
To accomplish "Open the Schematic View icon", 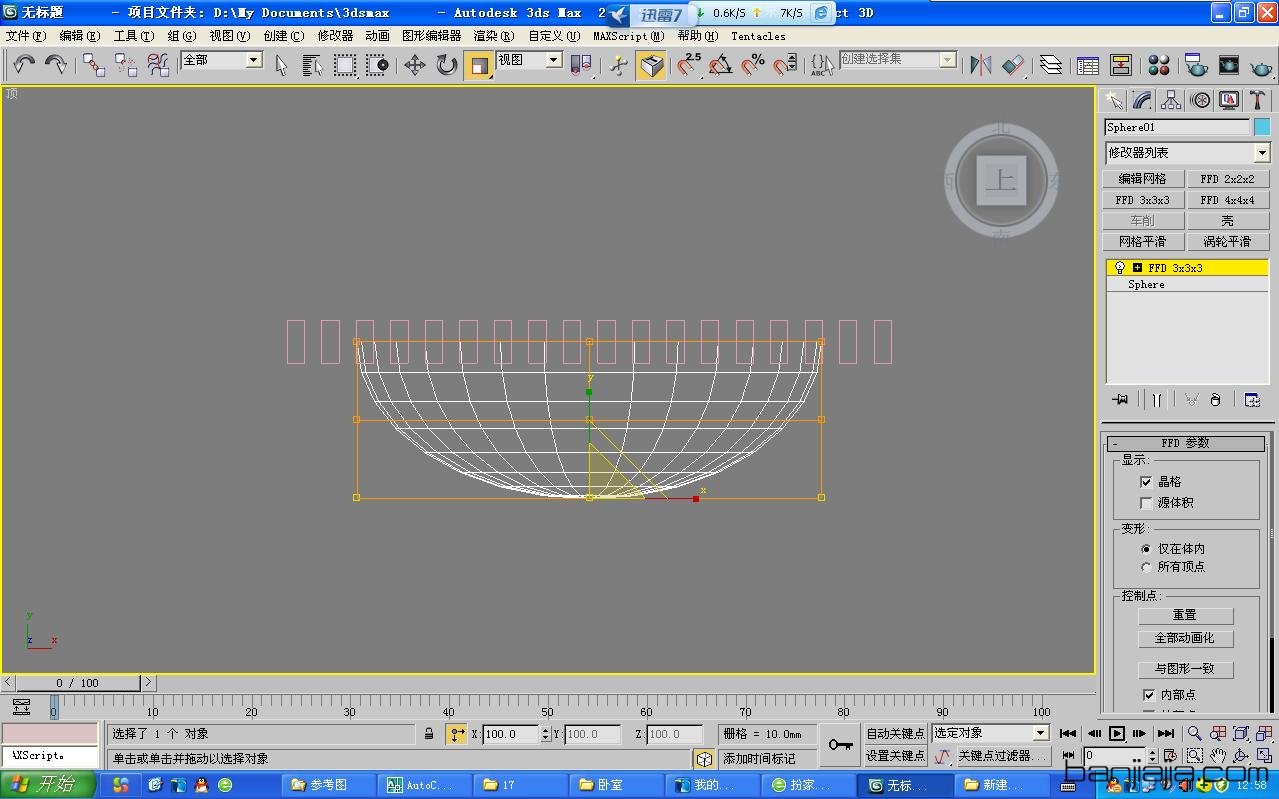I will coord(1120,65).
